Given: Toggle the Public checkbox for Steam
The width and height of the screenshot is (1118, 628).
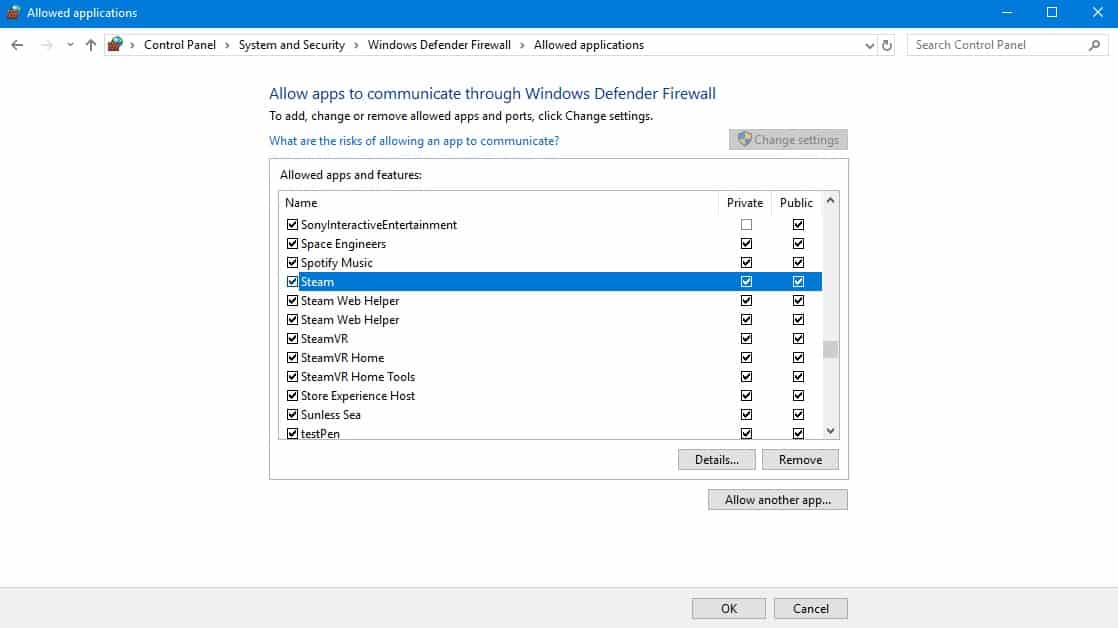Looking at the screenshot, I should 799,282.
